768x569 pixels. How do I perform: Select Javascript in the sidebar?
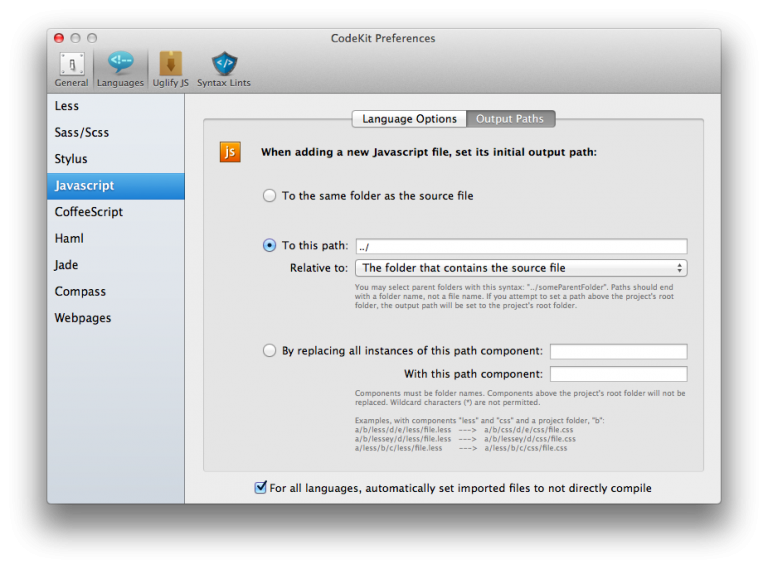[116, 186]
